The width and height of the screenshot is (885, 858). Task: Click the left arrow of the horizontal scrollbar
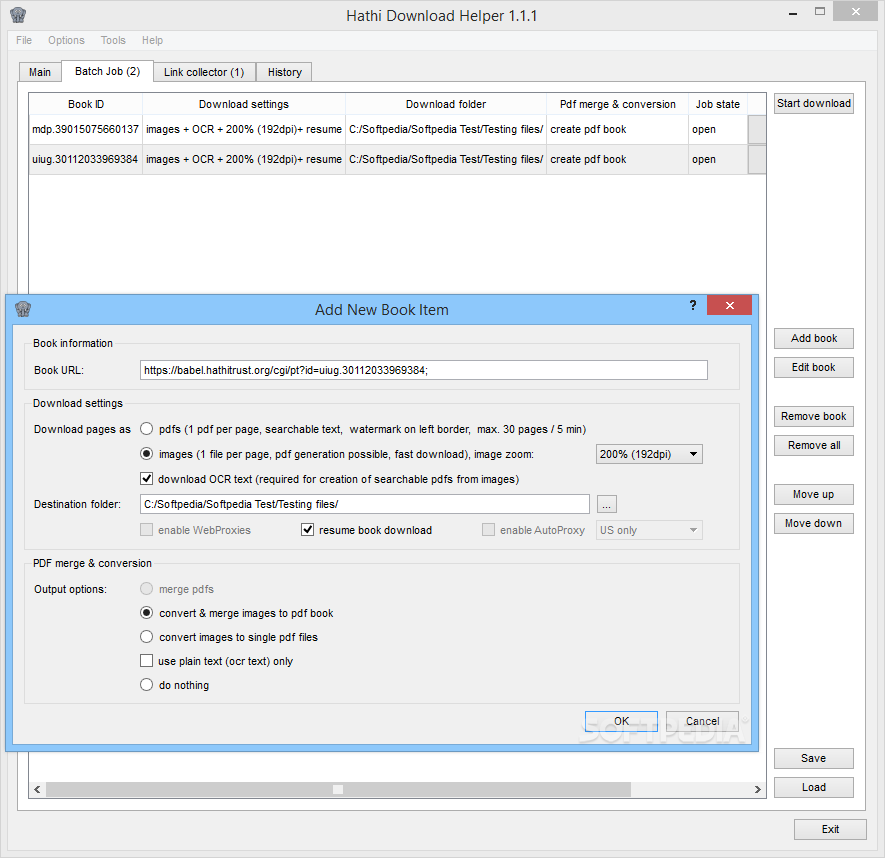[x=37, y=789]
